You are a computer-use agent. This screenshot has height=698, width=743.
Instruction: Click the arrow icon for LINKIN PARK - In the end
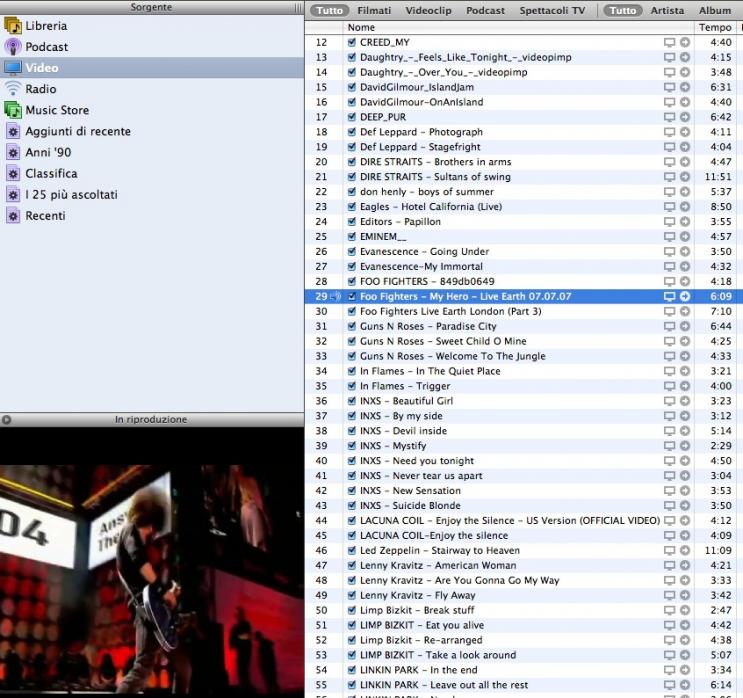[685, 670]
